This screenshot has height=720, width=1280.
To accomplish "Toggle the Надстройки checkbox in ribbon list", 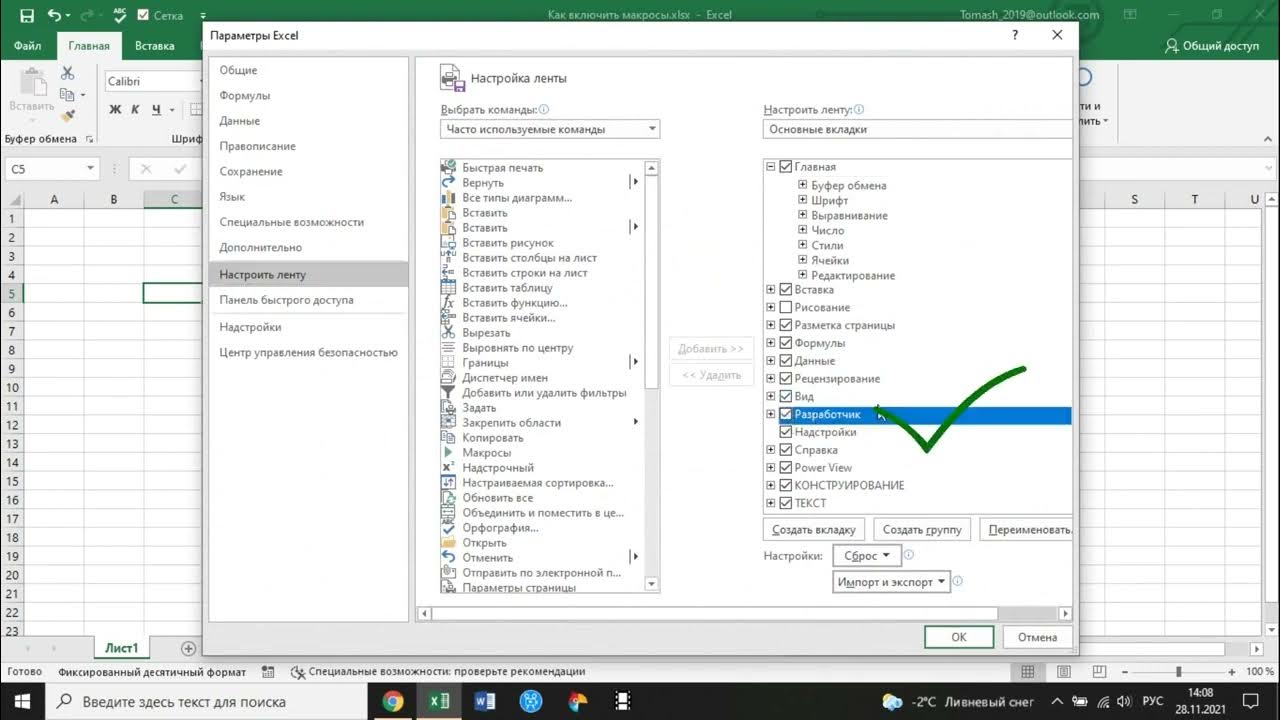I will [x=785, y=432].
